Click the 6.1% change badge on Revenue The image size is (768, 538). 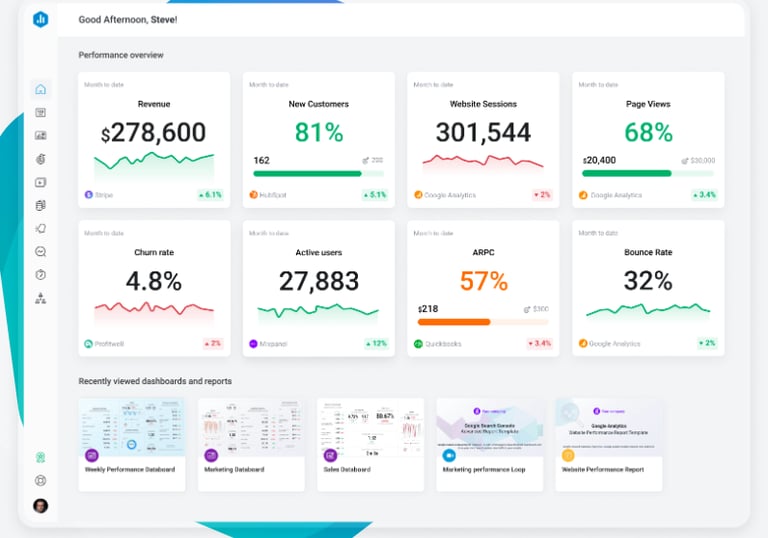pyautogui.click(x=211, y=195)
